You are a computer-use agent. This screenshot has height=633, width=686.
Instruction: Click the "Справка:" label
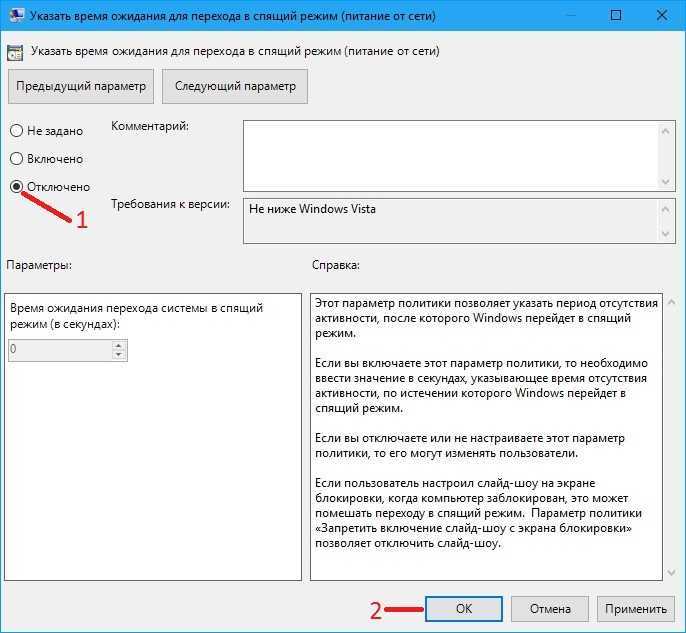click(336, 265)
